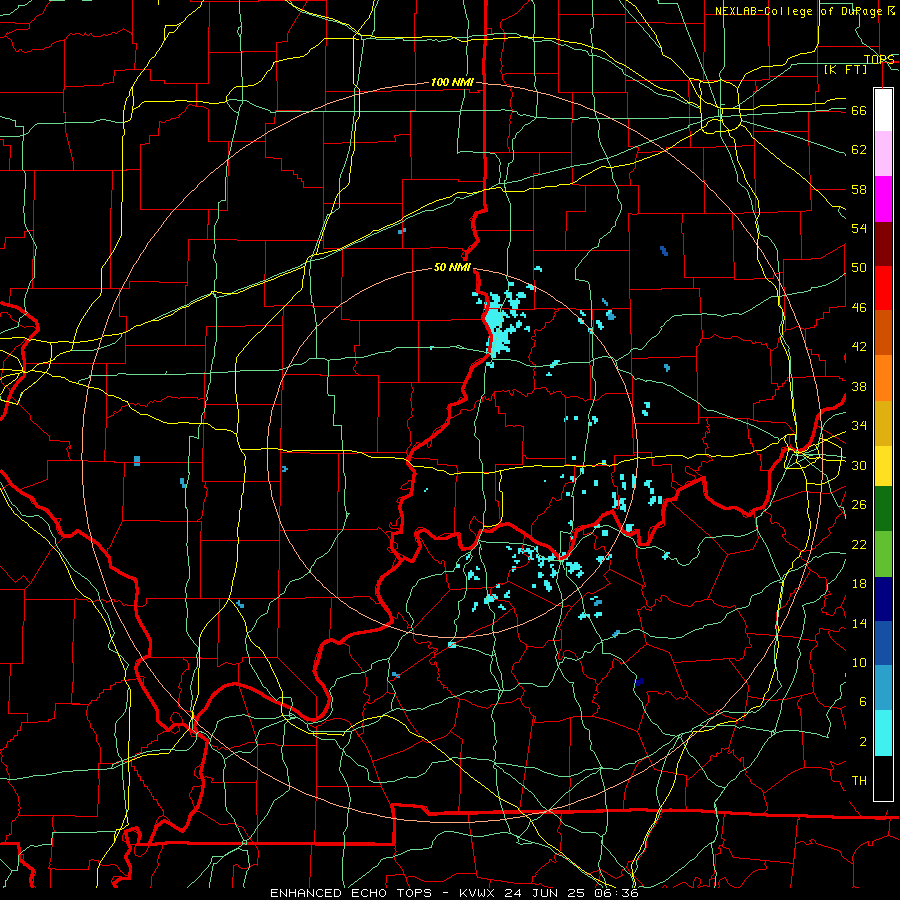The height and width of the screenshot is (900, 900).
Task: Click the gold legend swatch near 34
Action: pos(883,423)
